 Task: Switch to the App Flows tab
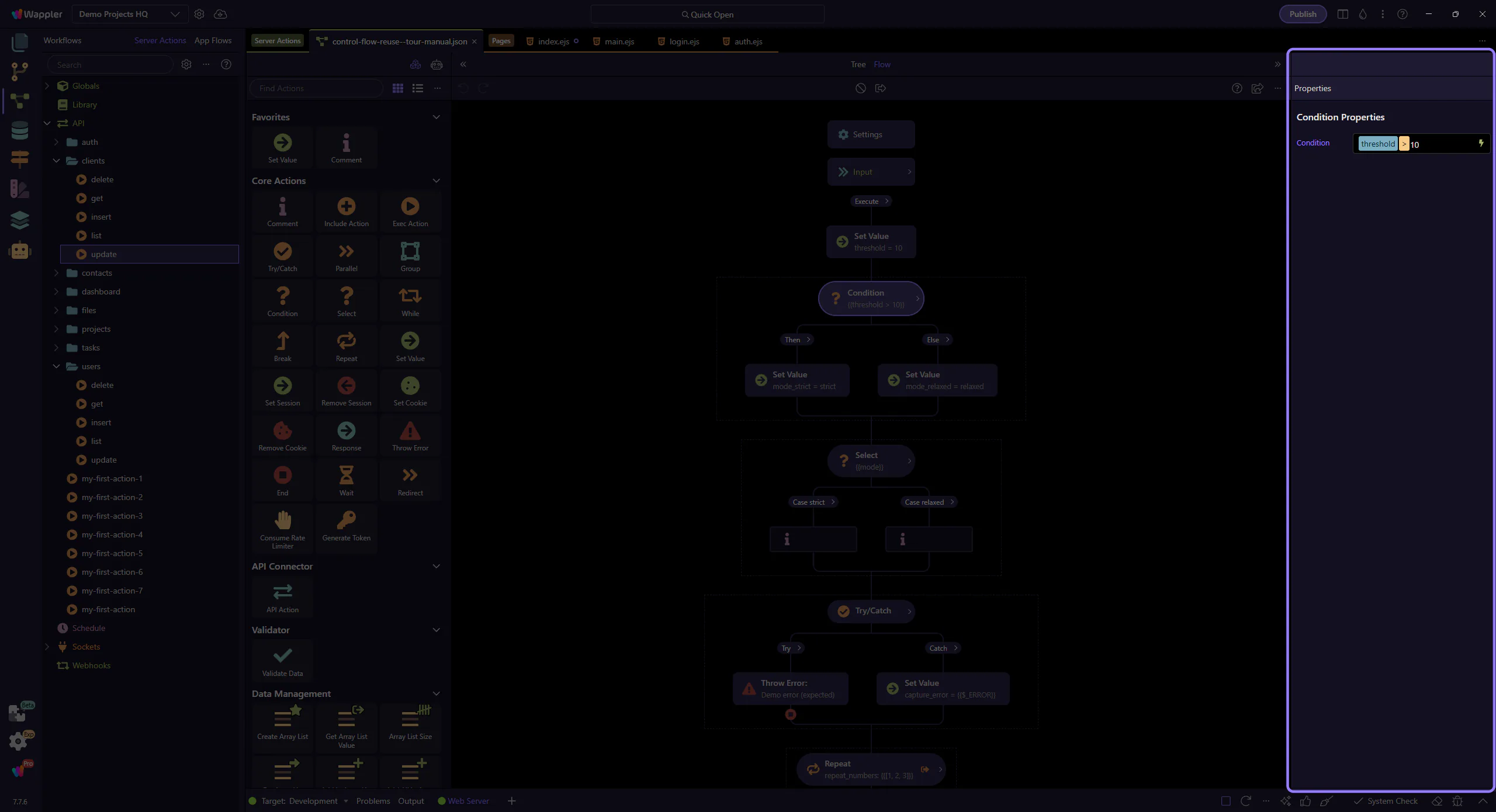tap(213, 40)
